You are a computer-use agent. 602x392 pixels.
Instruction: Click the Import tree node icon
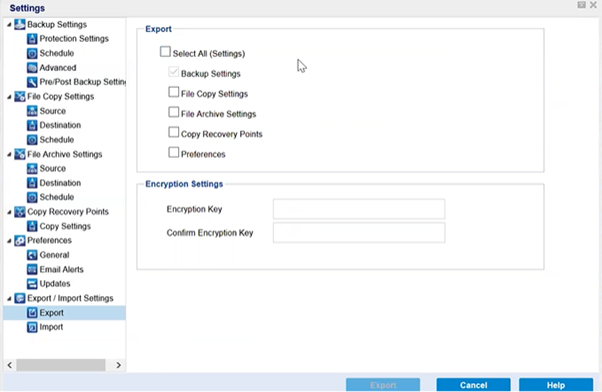(x=32, y=327)
